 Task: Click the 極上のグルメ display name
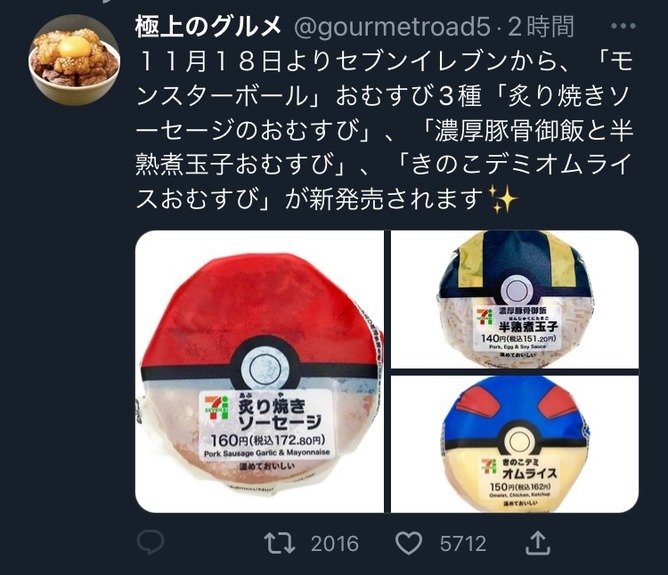coord(208,26)
